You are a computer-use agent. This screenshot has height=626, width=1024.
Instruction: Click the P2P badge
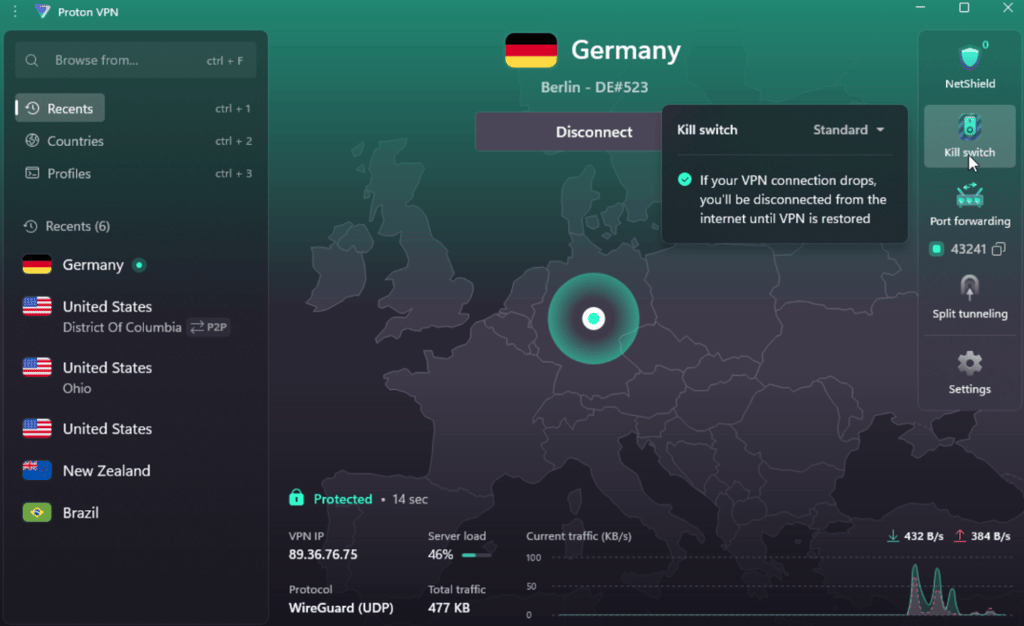[x=209, y=327]
